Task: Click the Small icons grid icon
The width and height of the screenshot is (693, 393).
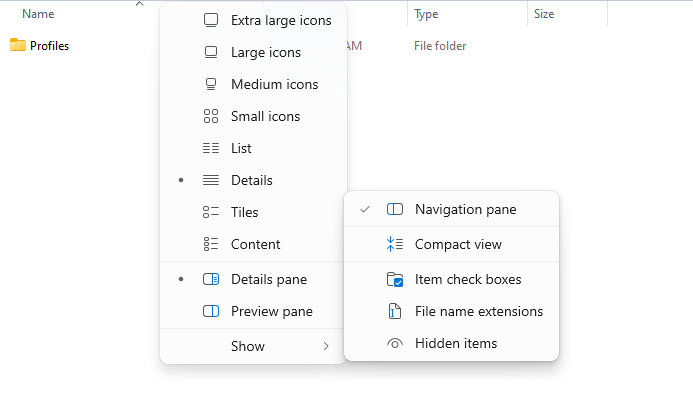Action: tap(211, 116)
